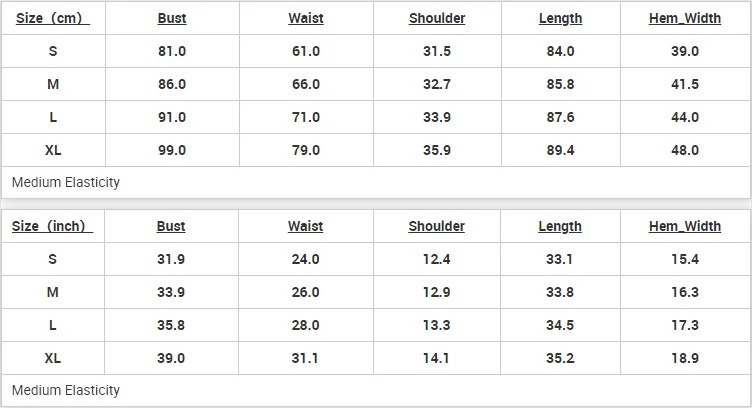
Task: Click the Shoulder header in the cm table
Action: [437, 18]
